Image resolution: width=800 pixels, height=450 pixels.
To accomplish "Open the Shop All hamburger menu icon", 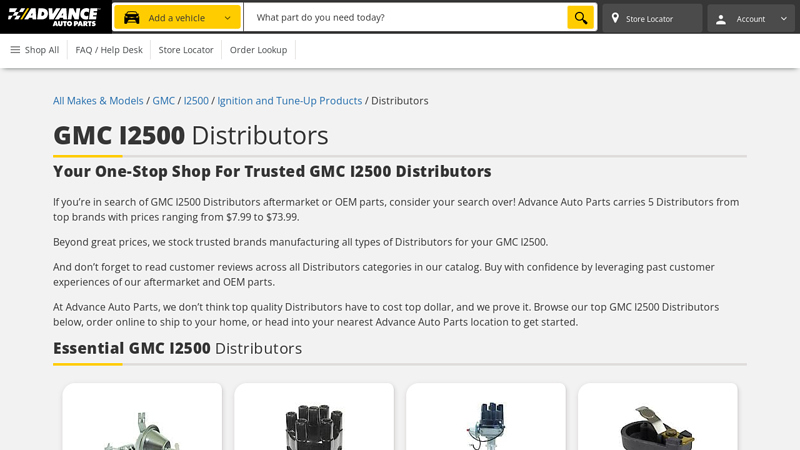I will (x=15, y=49).
